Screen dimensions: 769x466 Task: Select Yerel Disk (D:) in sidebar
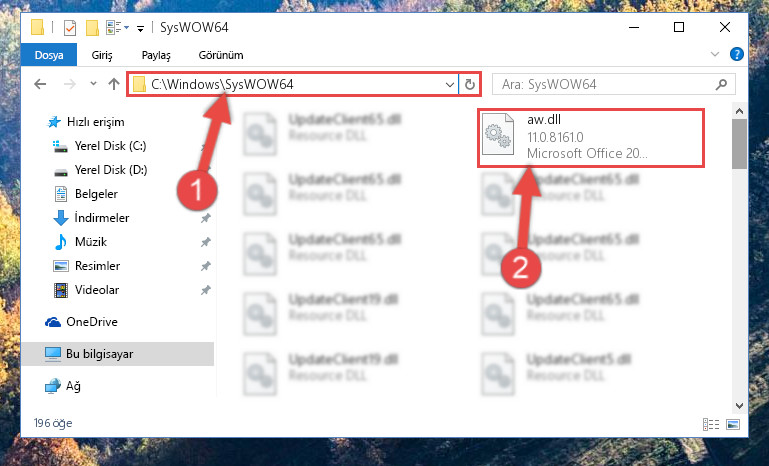pos(111,170)
